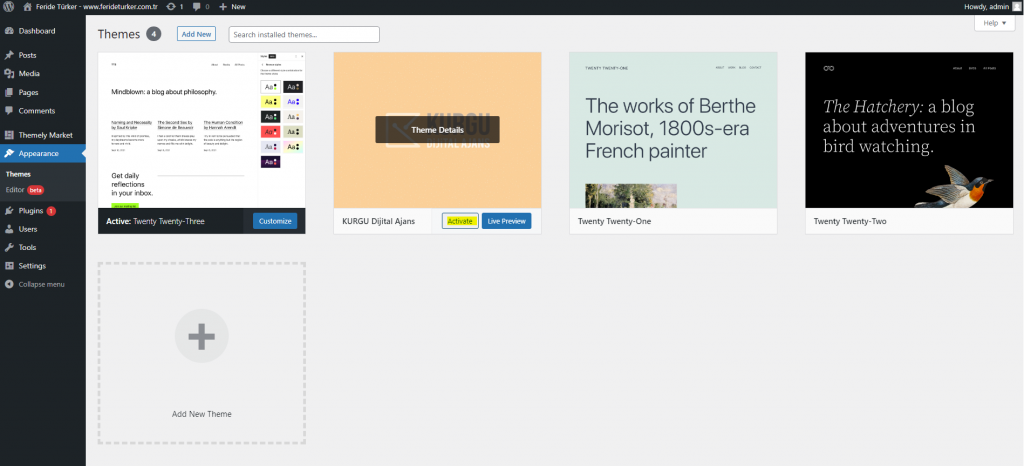
Task: Open the Twenty Twenty-Three theme screenshot
Action: (x=202, y=130)
